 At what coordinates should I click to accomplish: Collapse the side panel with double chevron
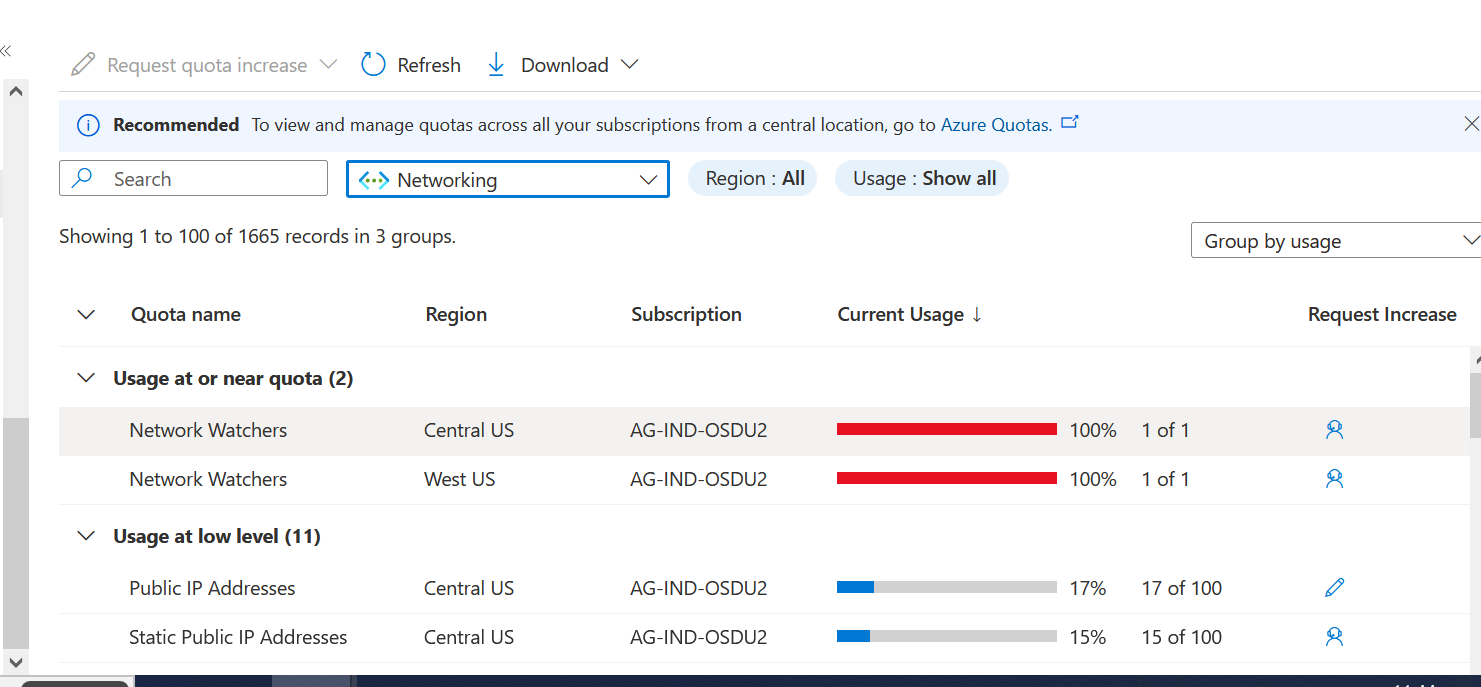[6, 51]
